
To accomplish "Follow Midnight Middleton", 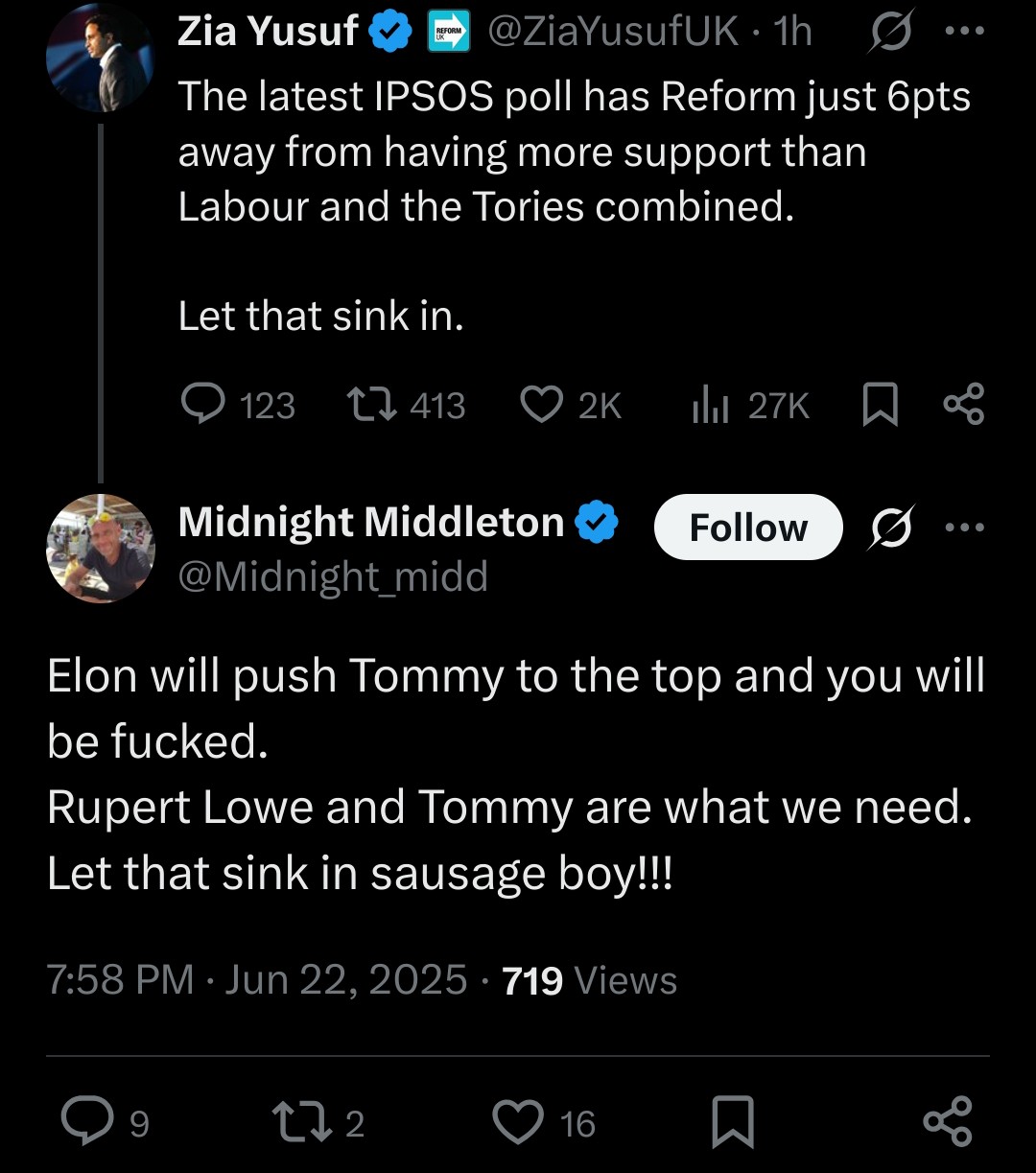I will (748, 527).
